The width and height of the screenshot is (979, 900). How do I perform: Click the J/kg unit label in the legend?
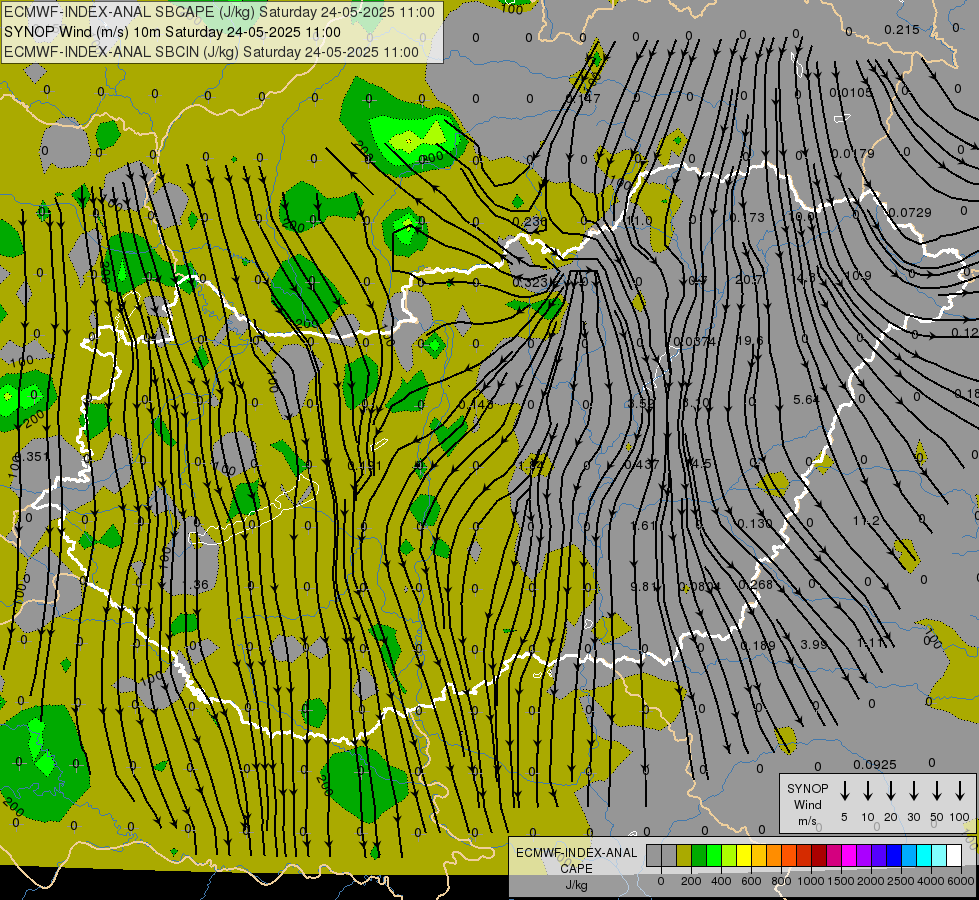576,885
